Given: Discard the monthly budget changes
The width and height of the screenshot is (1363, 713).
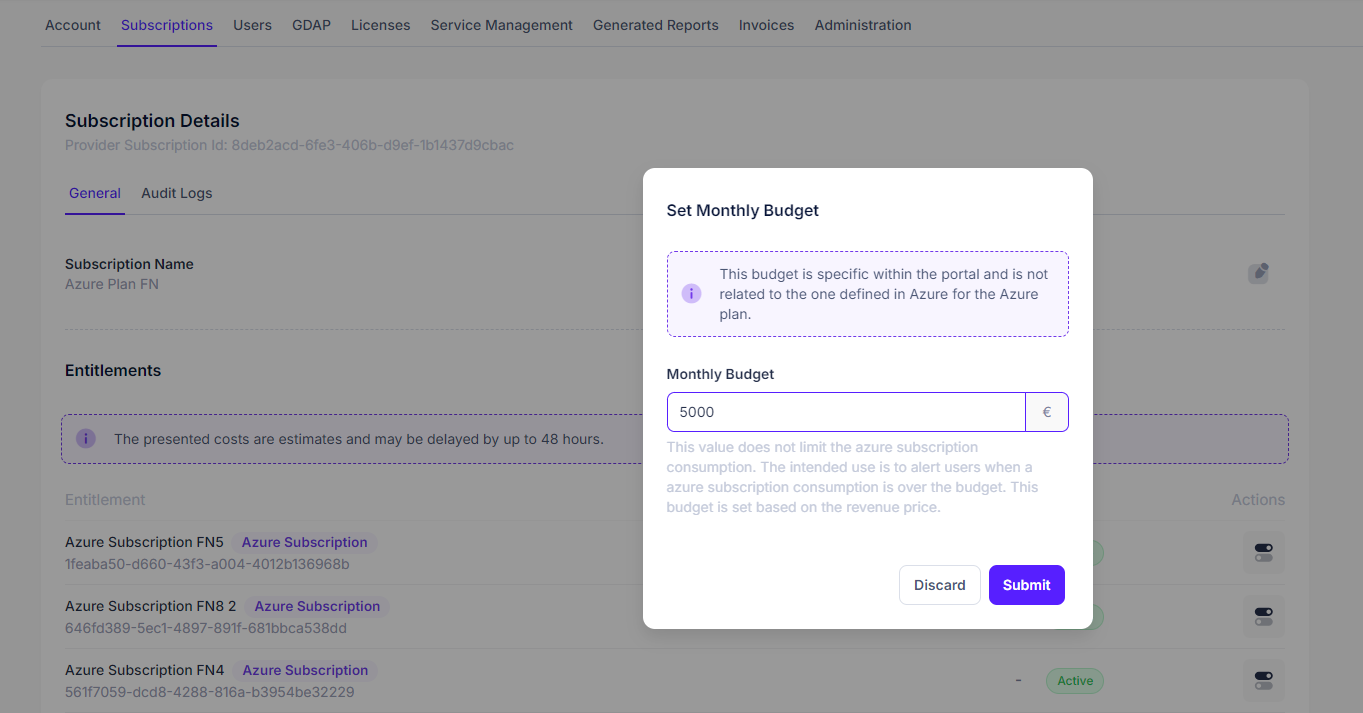Looking at the screenshot, I should click(x=939, y=585).
